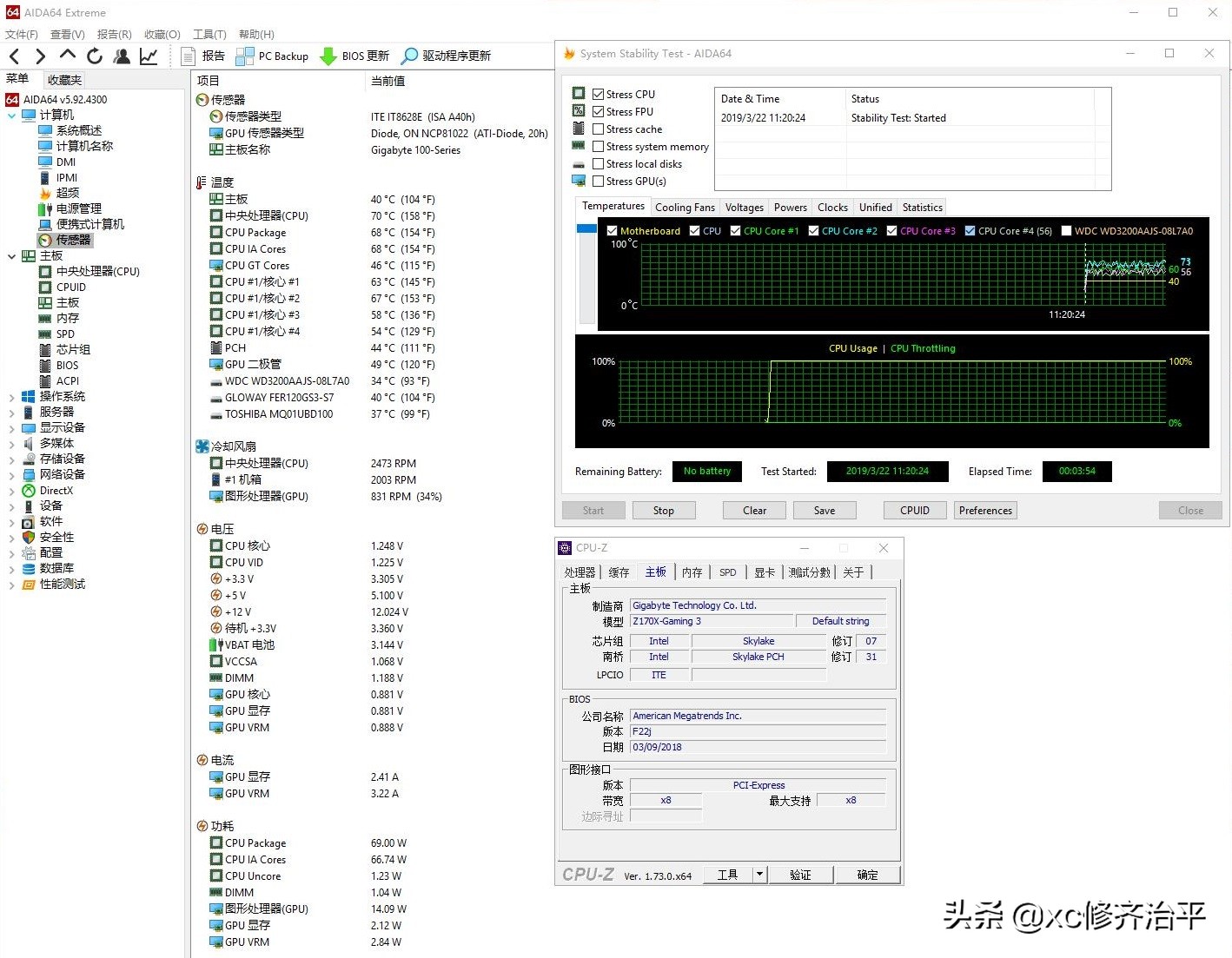Go back with the AIDA64 back arrow

click(15, 56)
